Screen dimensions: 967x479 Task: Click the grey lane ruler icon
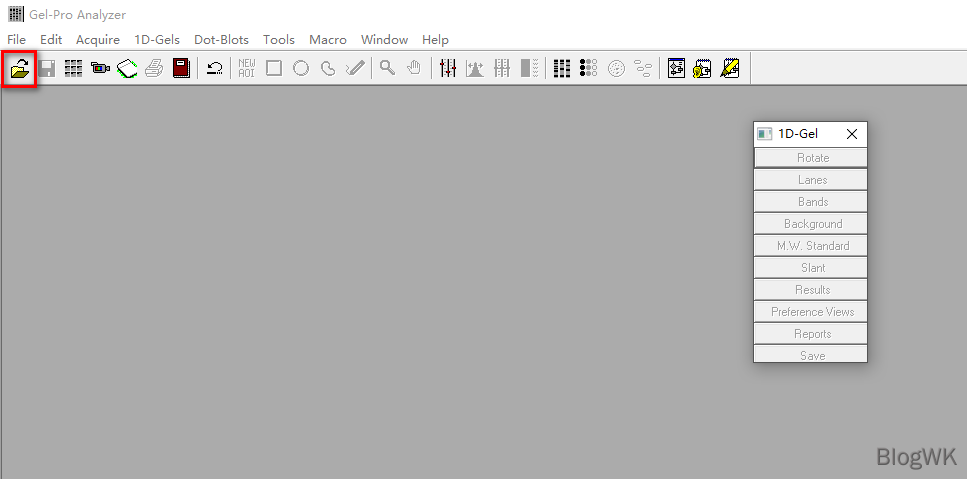tap(529, 68)
